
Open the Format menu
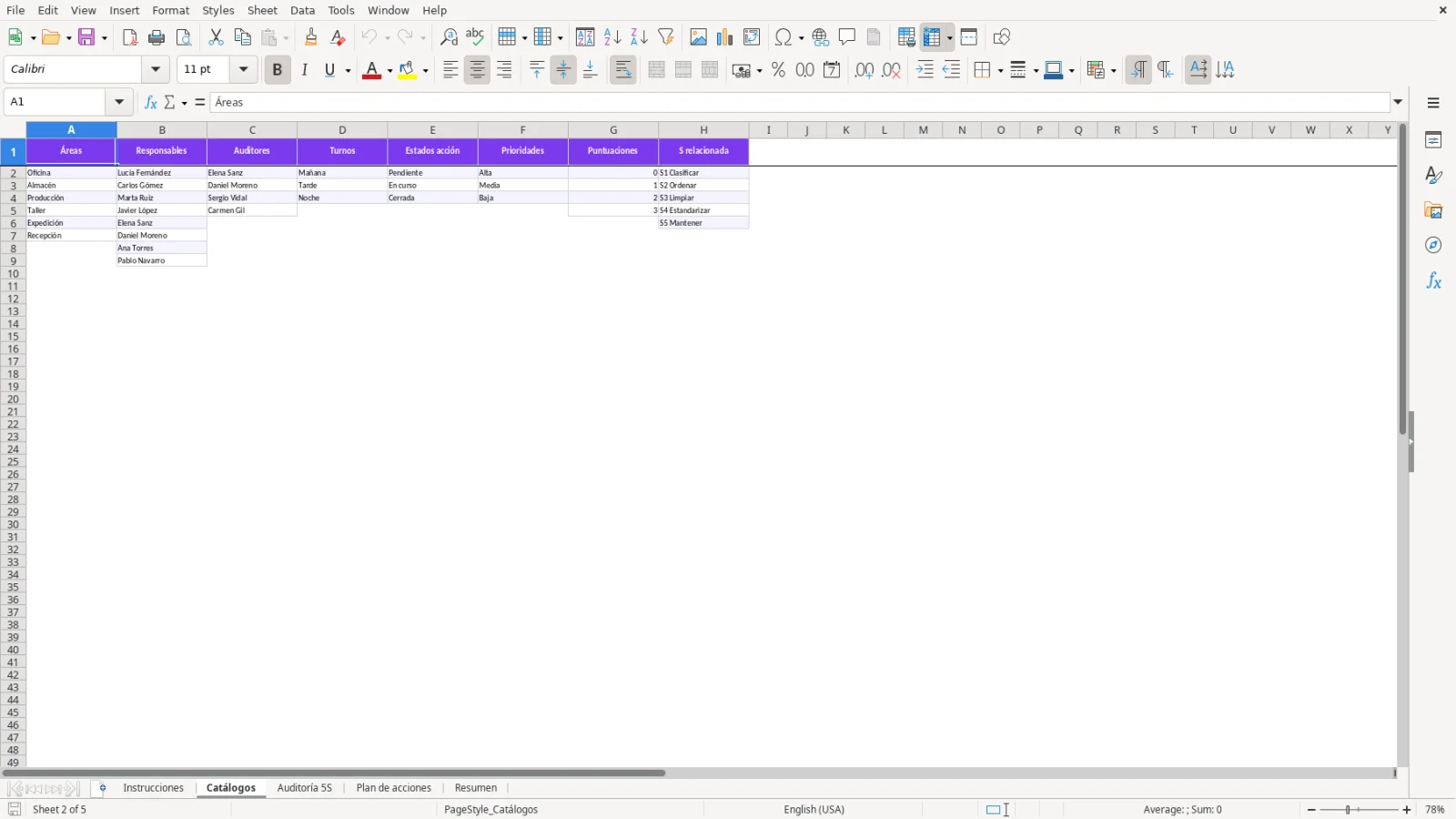[171, 10]
